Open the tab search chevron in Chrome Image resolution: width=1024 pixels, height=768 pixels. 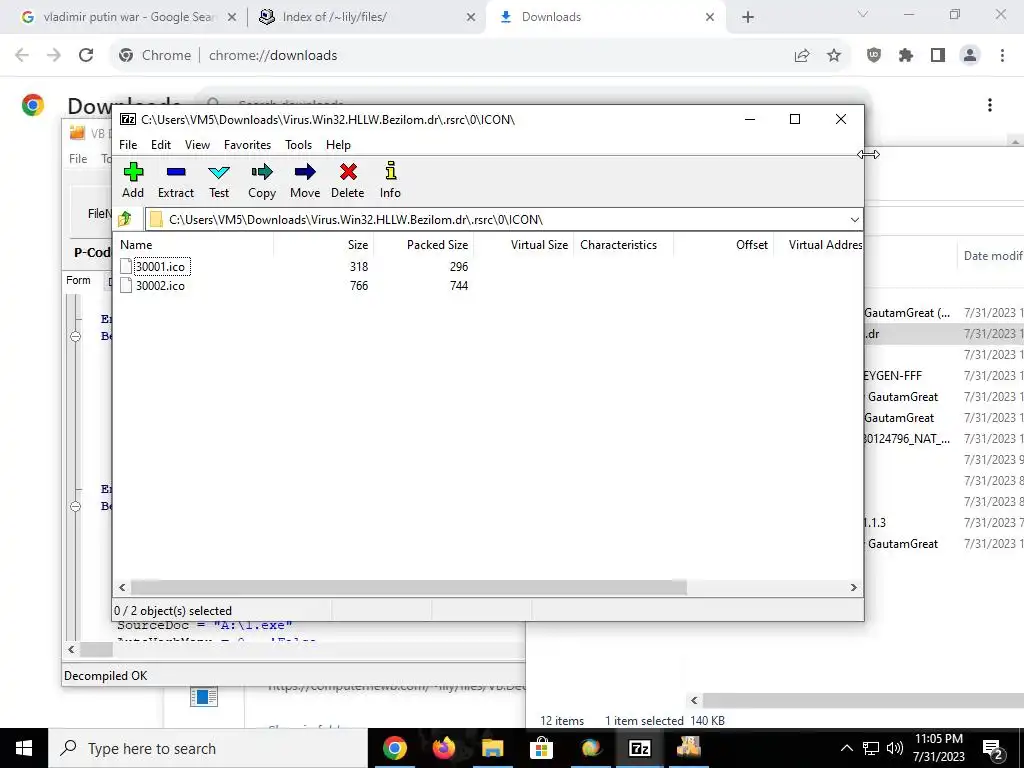(863, 14)
